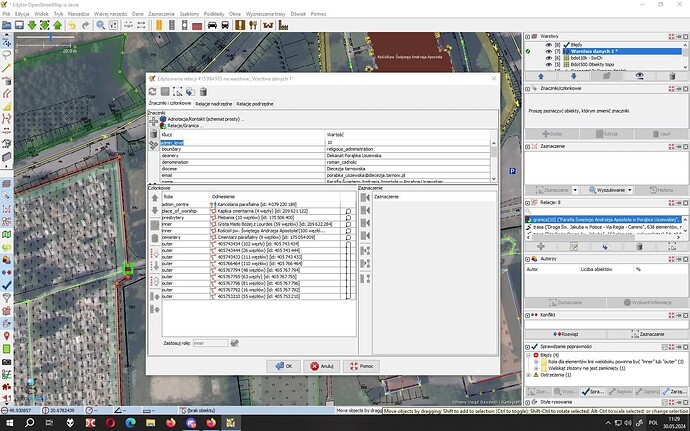This screenshot has height=431, width=690.
Task: Undo last action yellow arrow
Action: (x=72, y=25)
